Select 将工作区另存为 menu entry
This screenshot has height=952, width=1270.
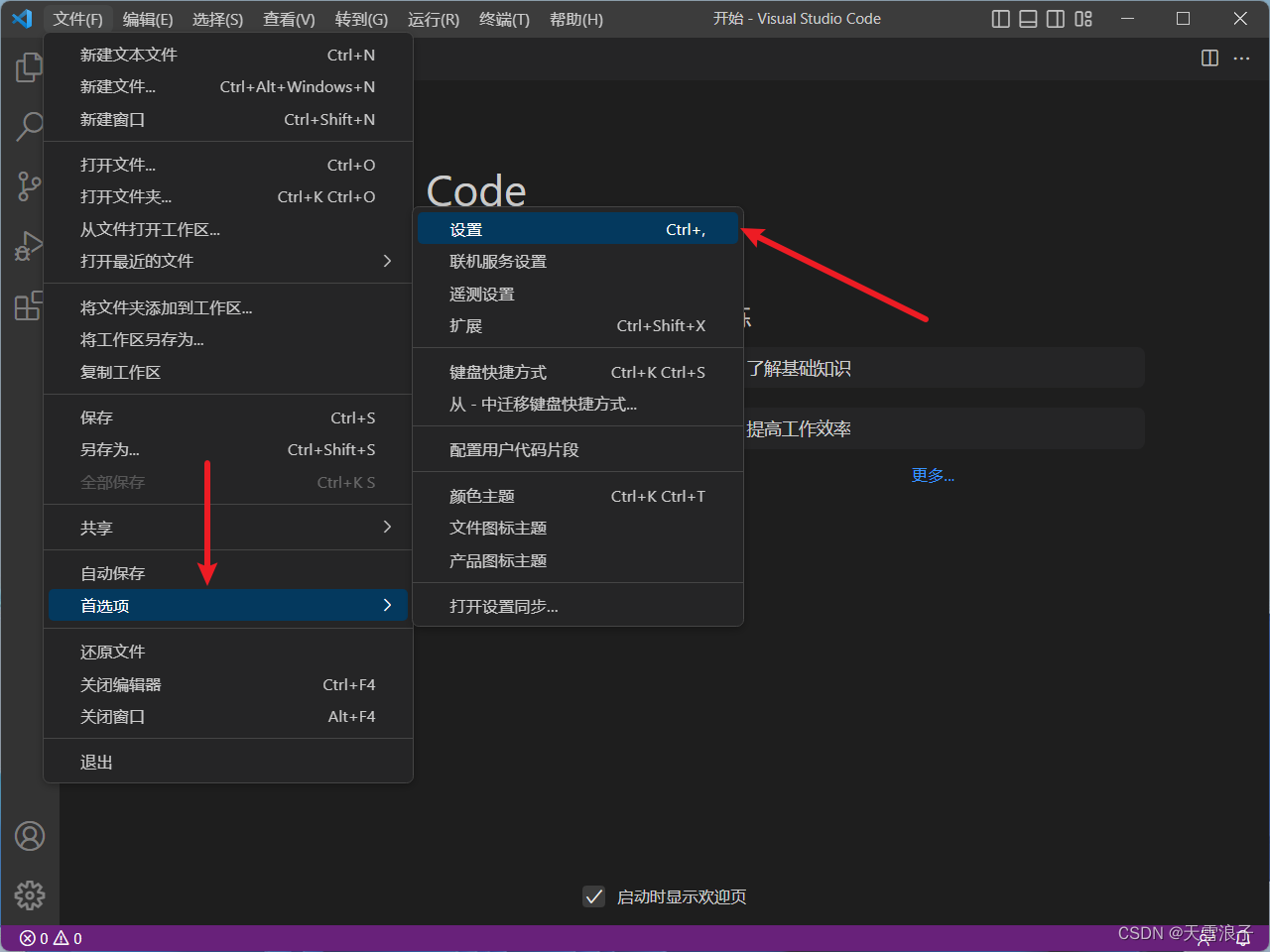[x=228, y=339]
